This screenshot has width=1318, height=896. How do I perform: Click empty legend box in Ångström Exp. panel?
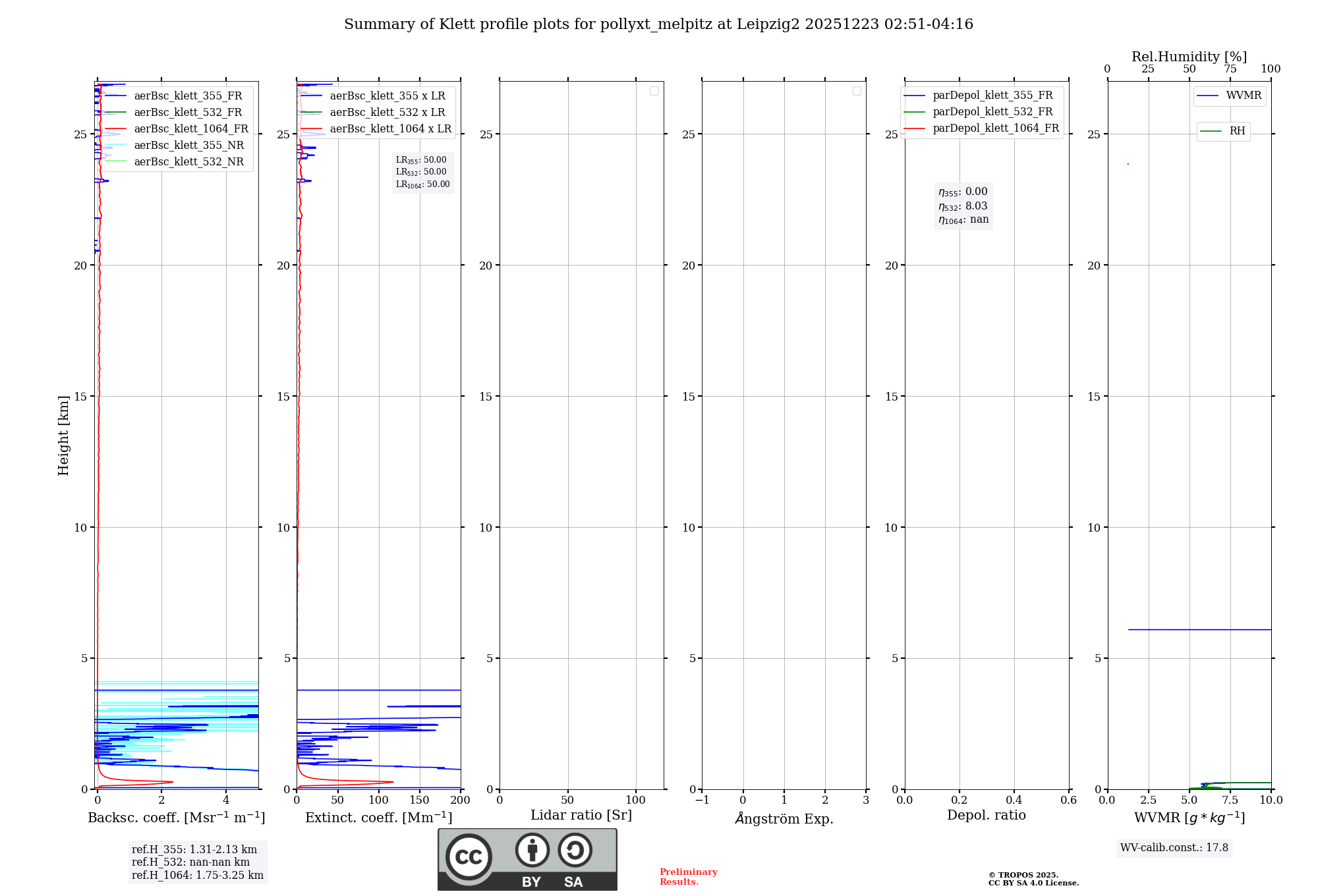click(857, 91)
